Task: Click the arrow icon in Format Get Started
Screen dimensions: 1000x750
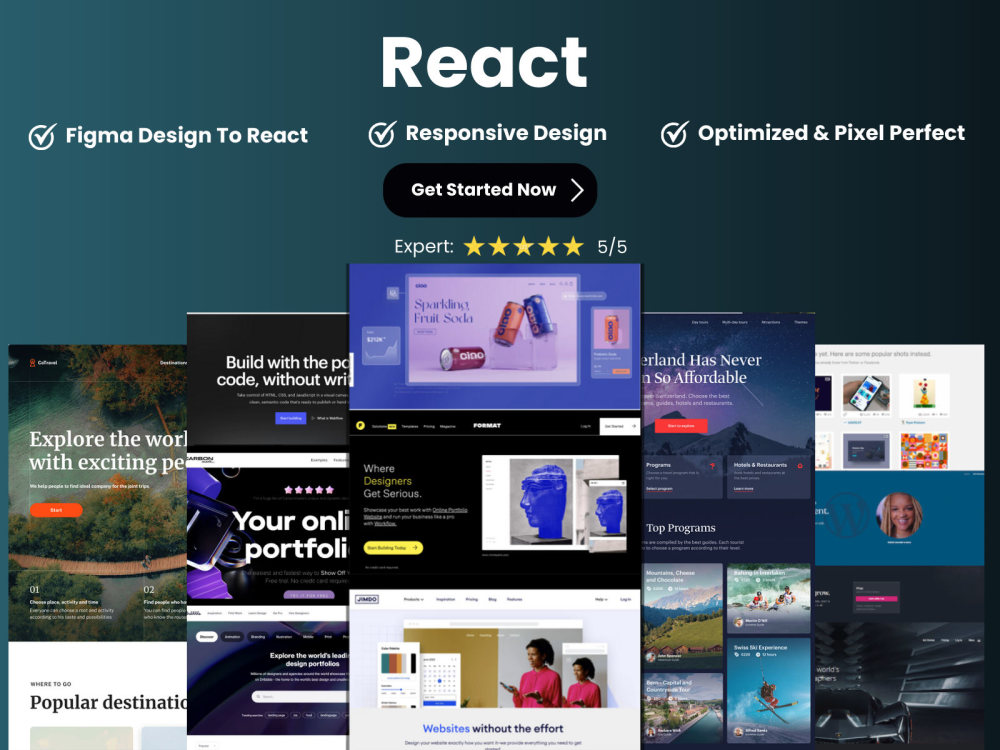Action: [633, 426]
